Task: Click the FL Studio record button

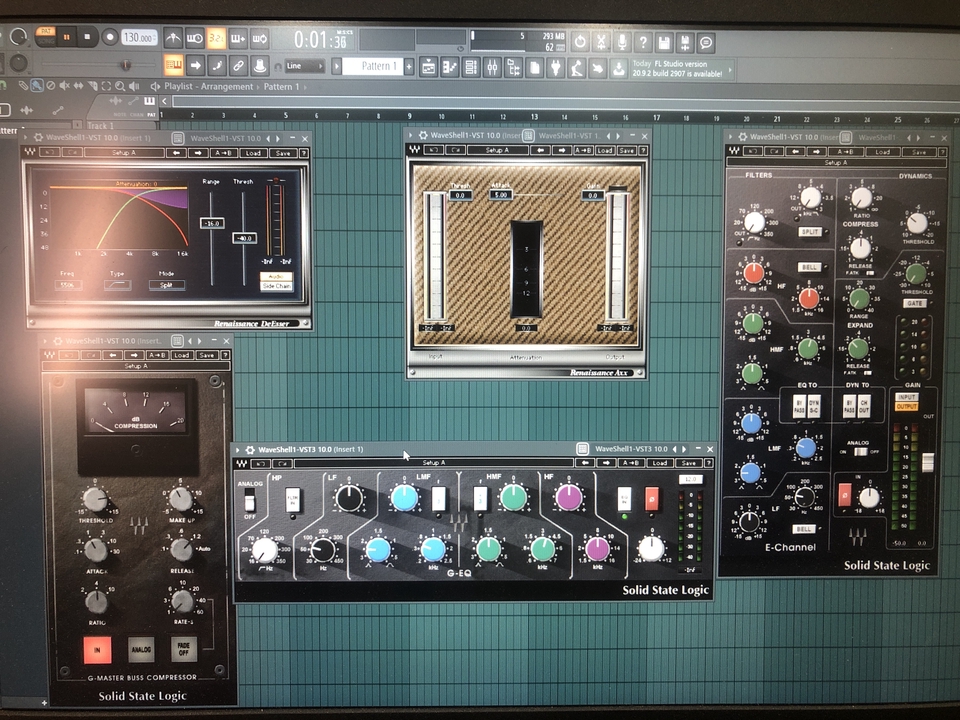Action: pos(110,37)
